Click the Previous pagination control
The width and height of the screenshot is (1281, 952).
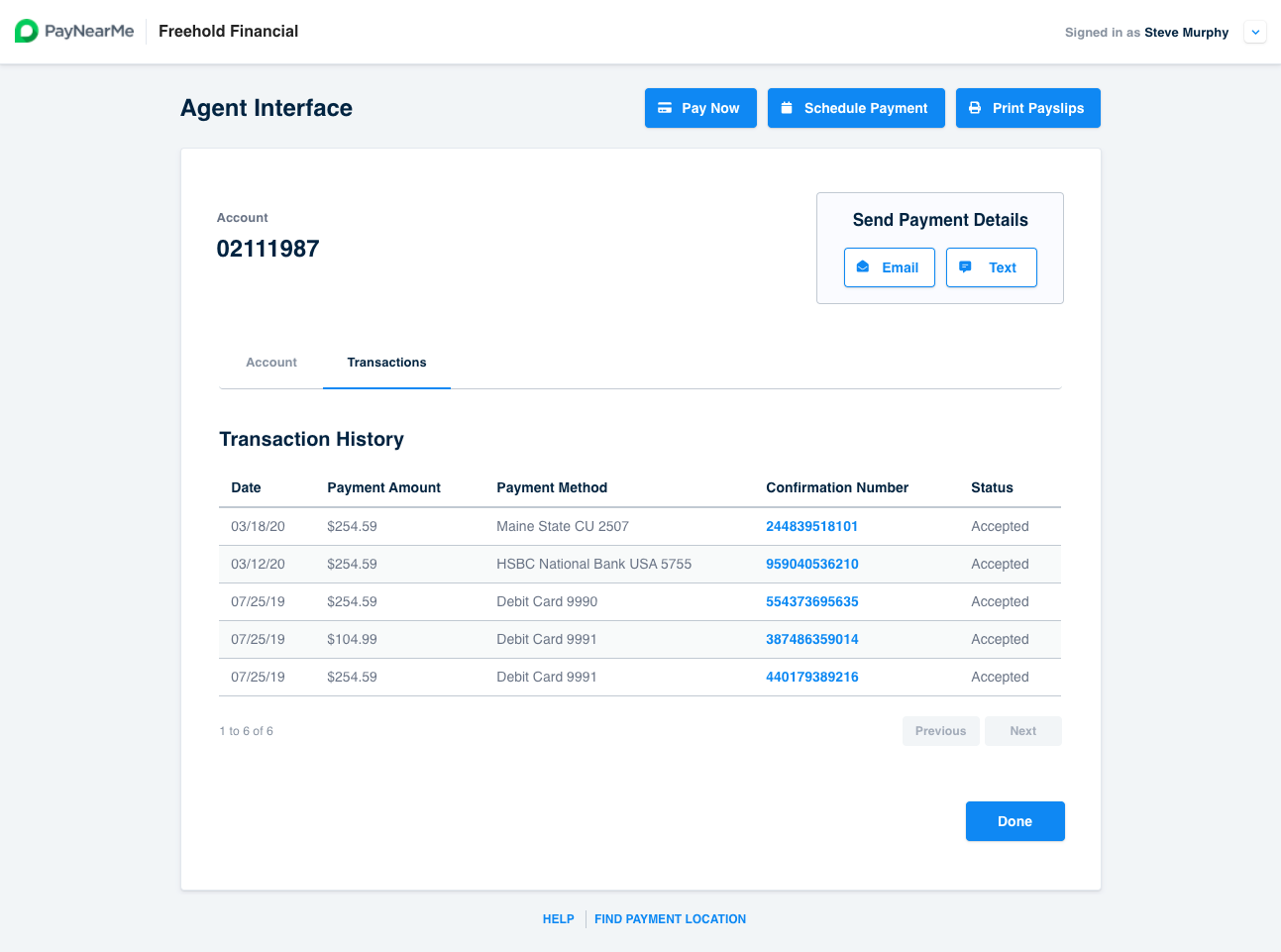pyautogui.click(x=940, y=730)
